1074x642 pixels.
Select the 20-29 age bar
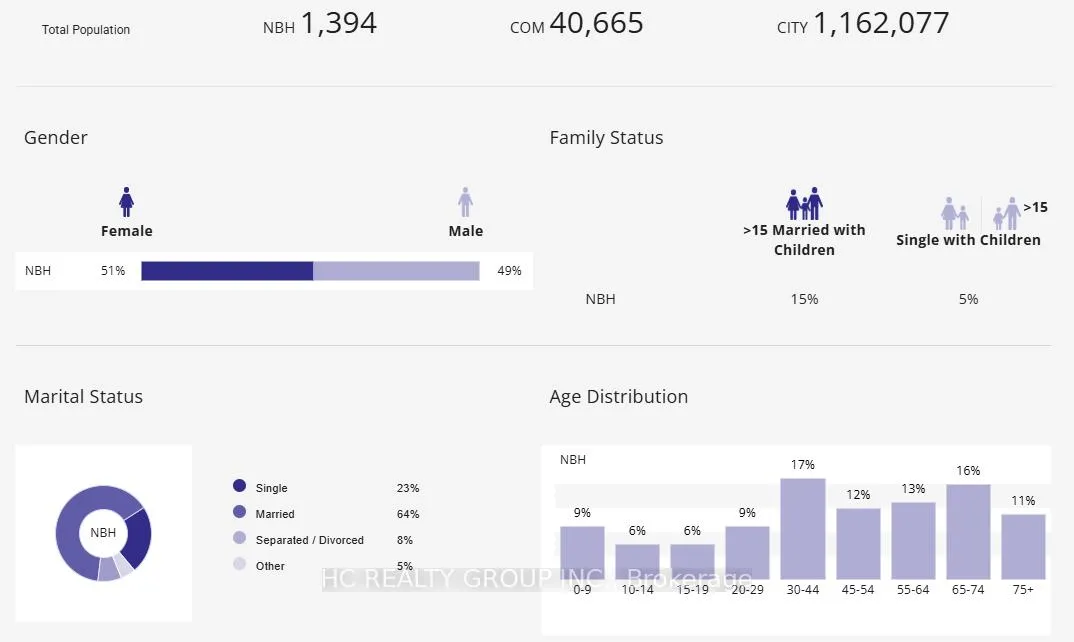747,553
